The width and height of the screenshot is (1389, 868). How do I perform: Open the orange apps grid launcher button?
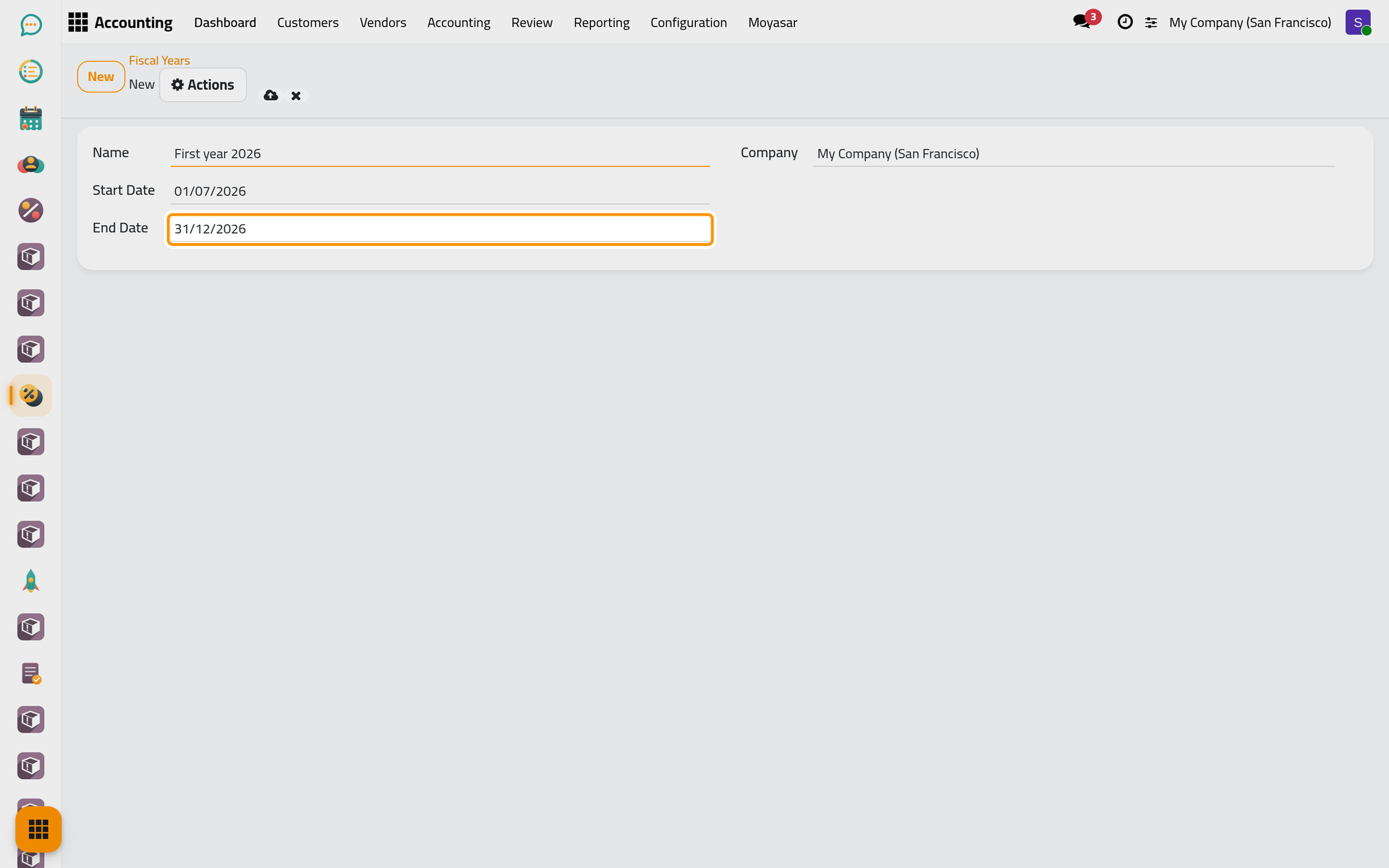pyautogui.click(x=38, y=829)
